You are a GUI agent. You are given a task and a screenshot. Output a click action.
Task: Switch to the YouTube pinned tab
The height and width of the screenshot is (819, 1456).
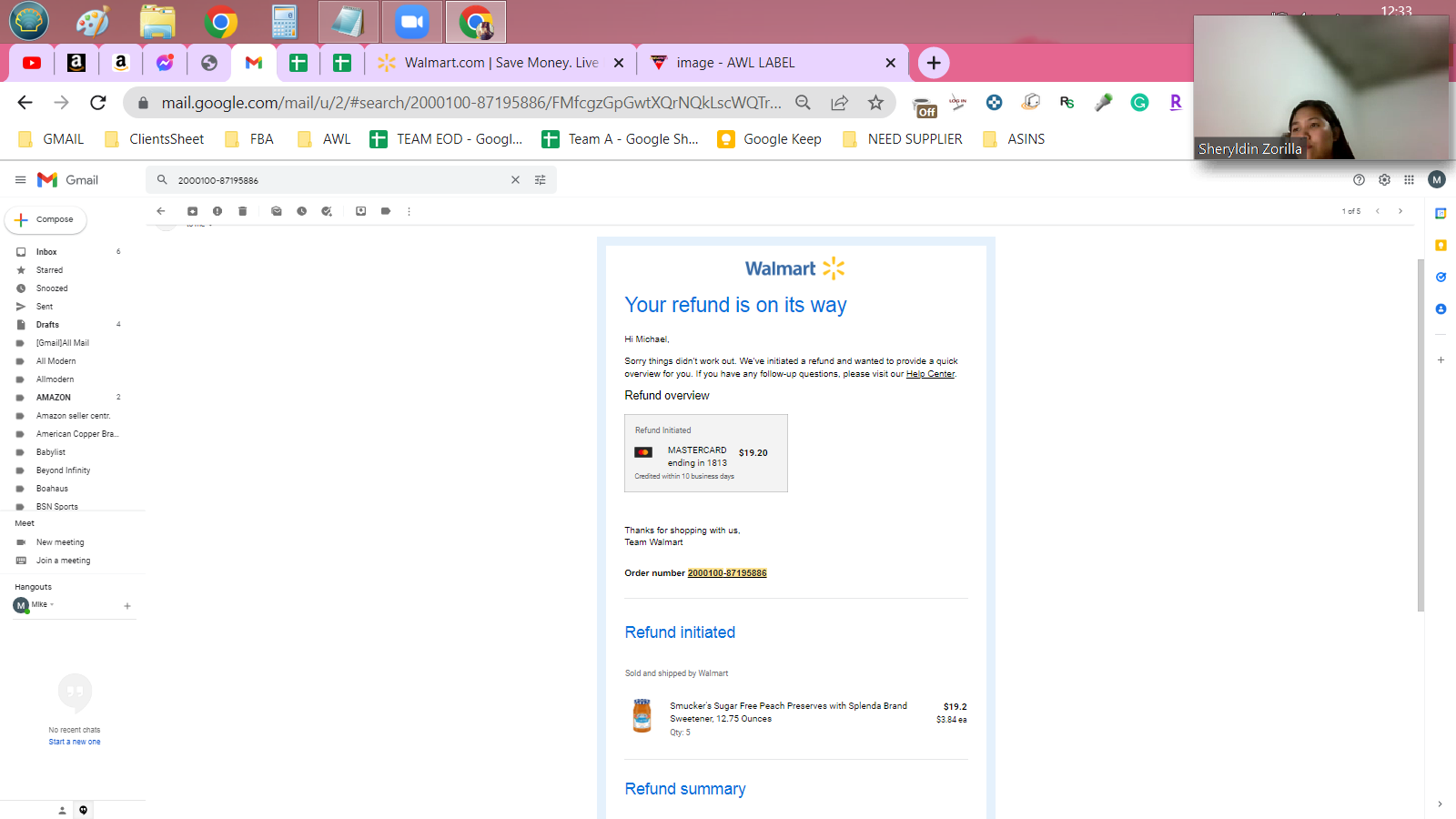coord(32,63)
